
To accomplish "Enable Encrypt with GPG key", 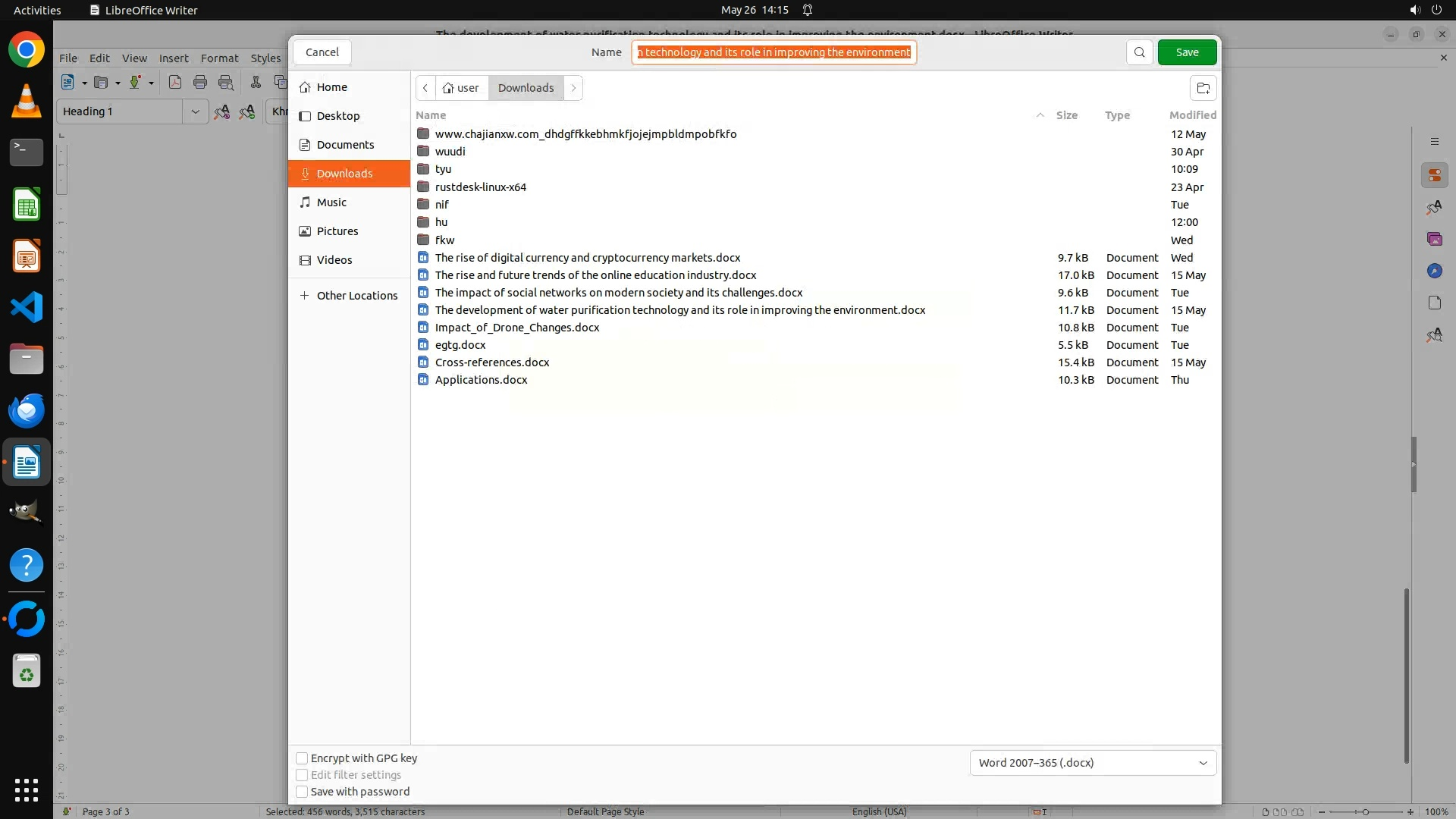I will (x=302, y=758).
